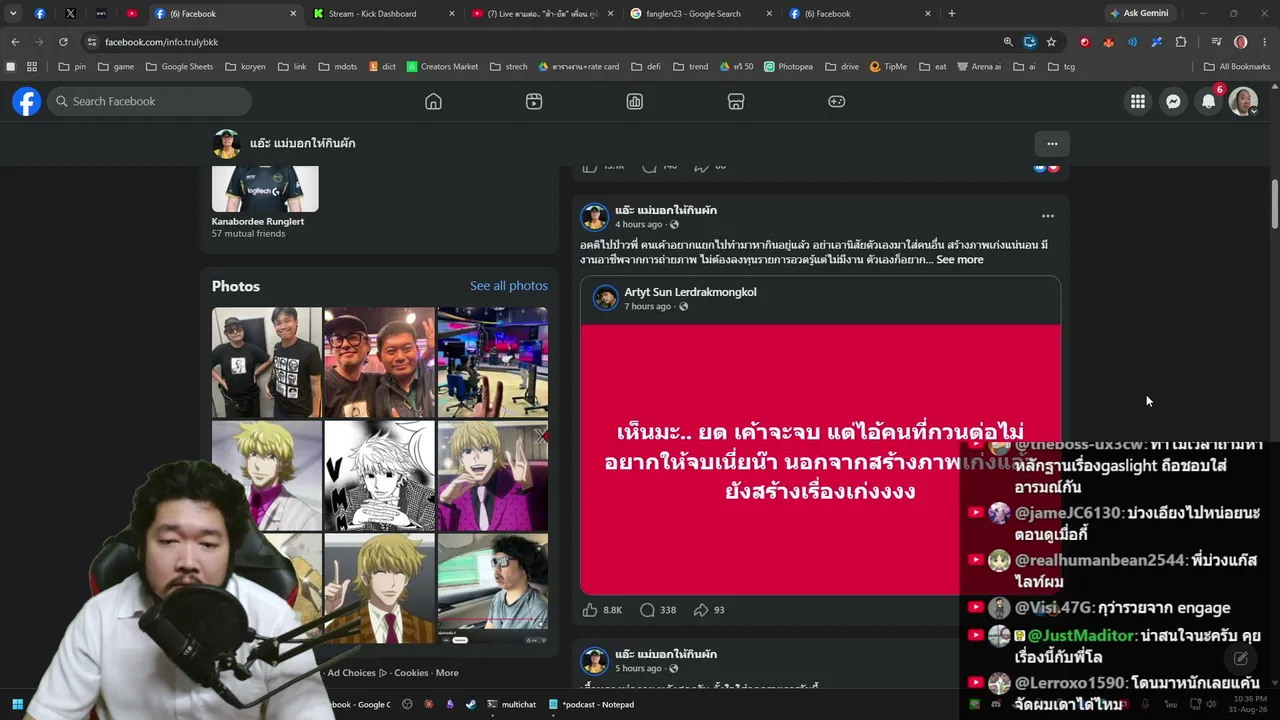This screenshot has height=720, width=1280.
Task: Go to the Facebook Home icon
Action: 433,101
